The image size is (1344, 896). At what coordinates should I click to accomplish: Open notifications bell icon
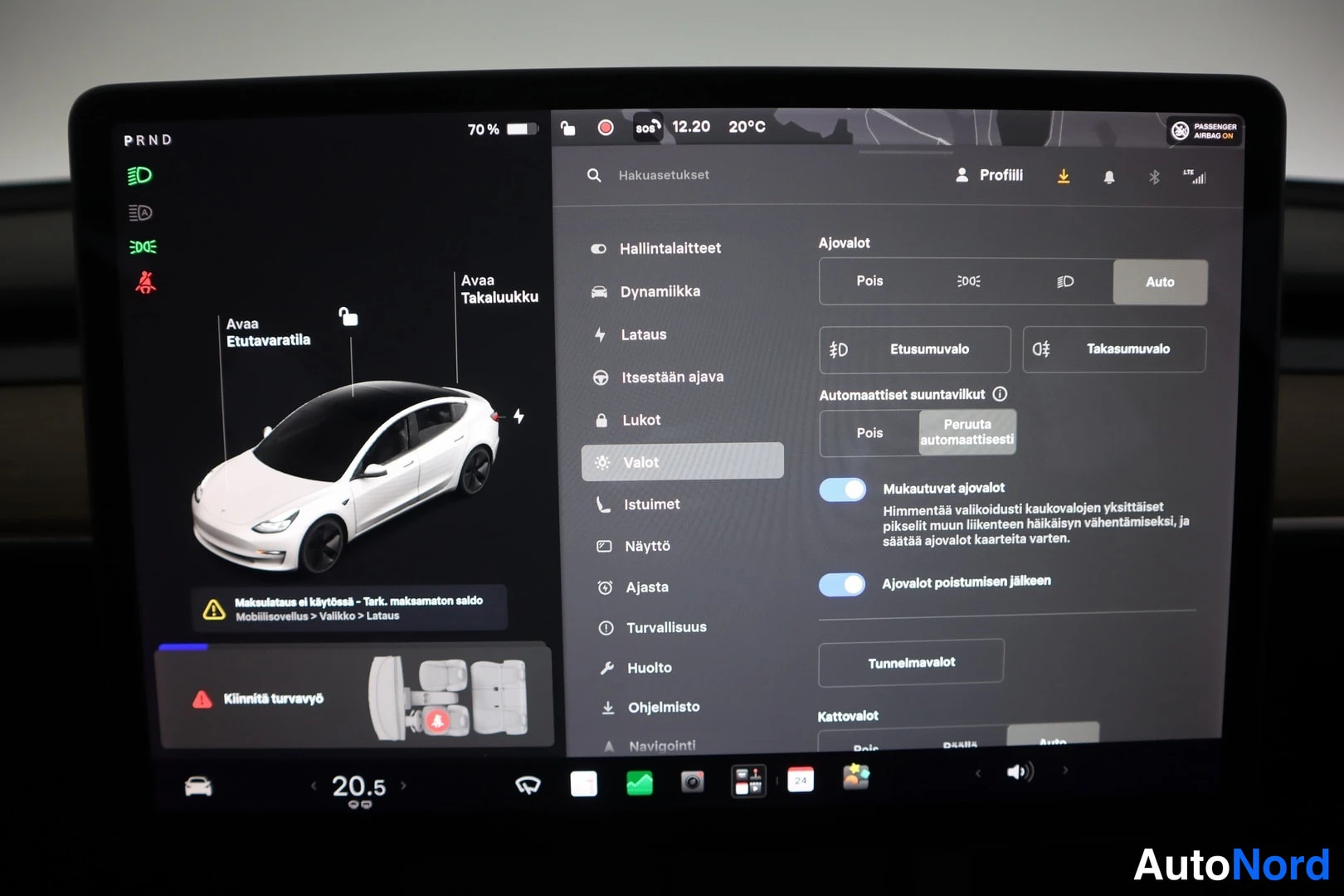tap(1109, 178)
